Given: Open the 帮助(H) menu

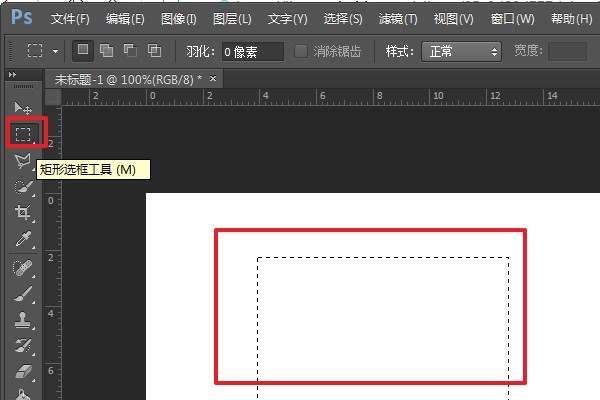Looking at the screenshot, I should [x=571, y=19].
